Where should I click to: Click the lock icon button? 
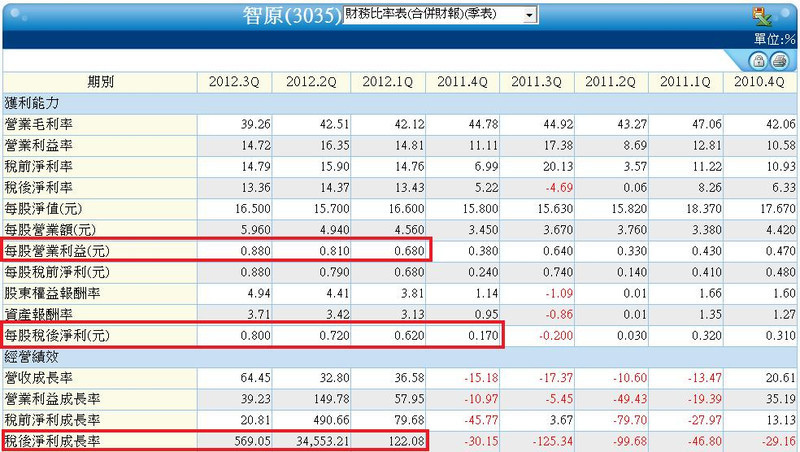759,61
